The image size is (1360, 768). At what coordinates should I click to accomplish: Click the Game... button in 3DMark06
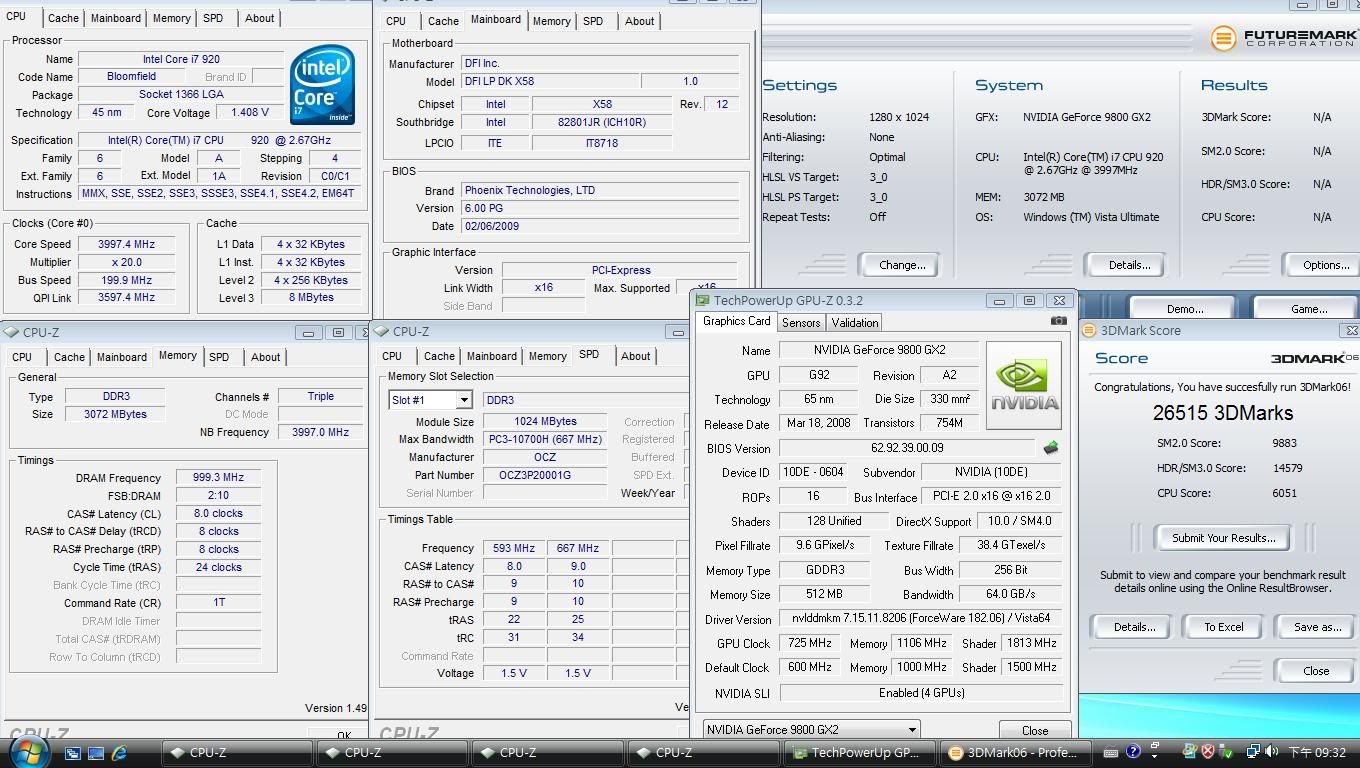(1308, 309)
